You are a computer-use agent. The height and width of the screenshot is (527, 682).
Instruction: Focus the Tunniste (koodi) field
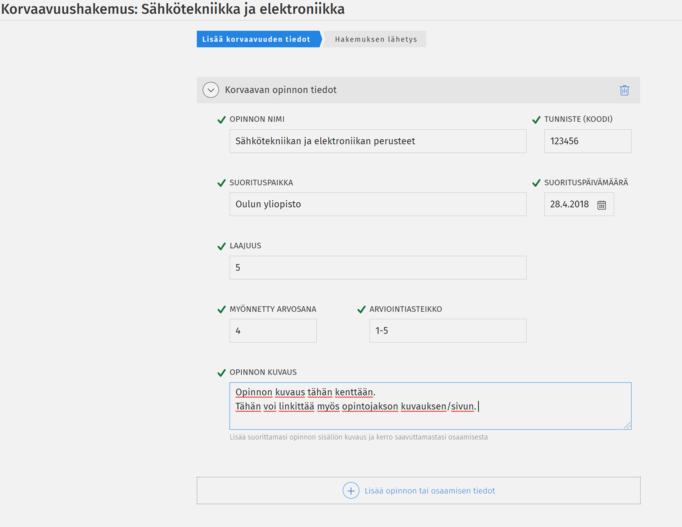point(587,141)
